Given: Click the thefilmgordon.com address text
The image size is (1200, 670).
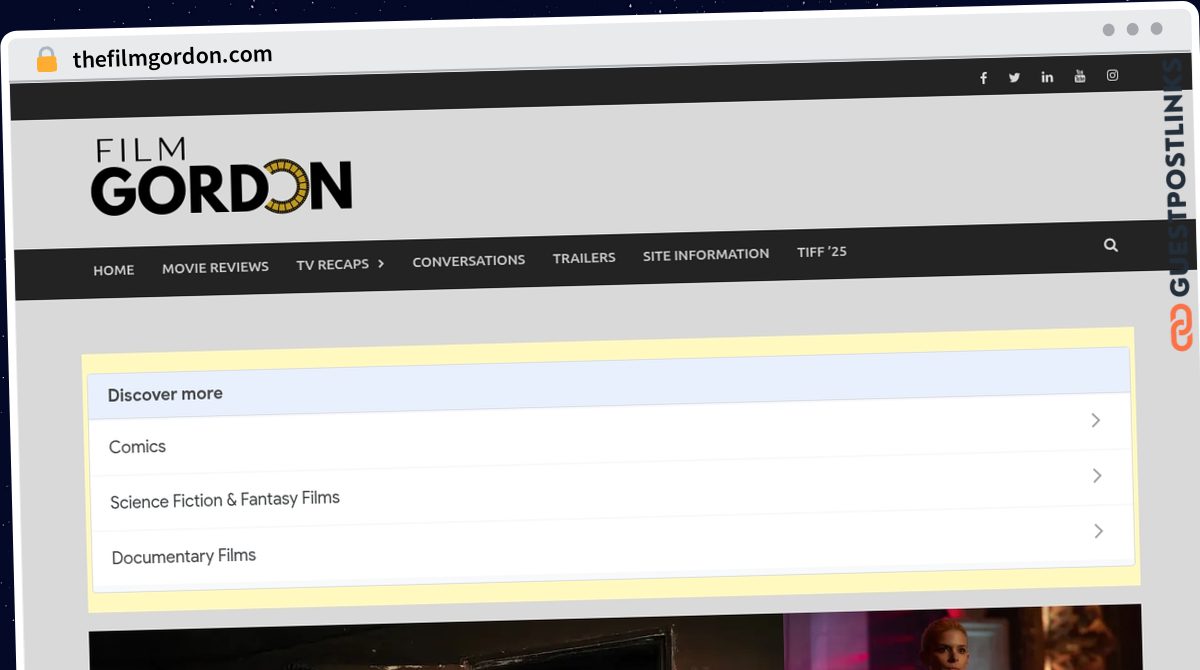Looking at the screenshot, I should click(x=172, y=57).
